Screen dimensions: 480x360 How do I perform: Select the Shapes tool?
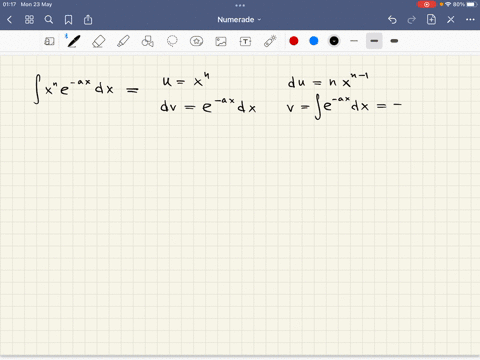point(148,41)
